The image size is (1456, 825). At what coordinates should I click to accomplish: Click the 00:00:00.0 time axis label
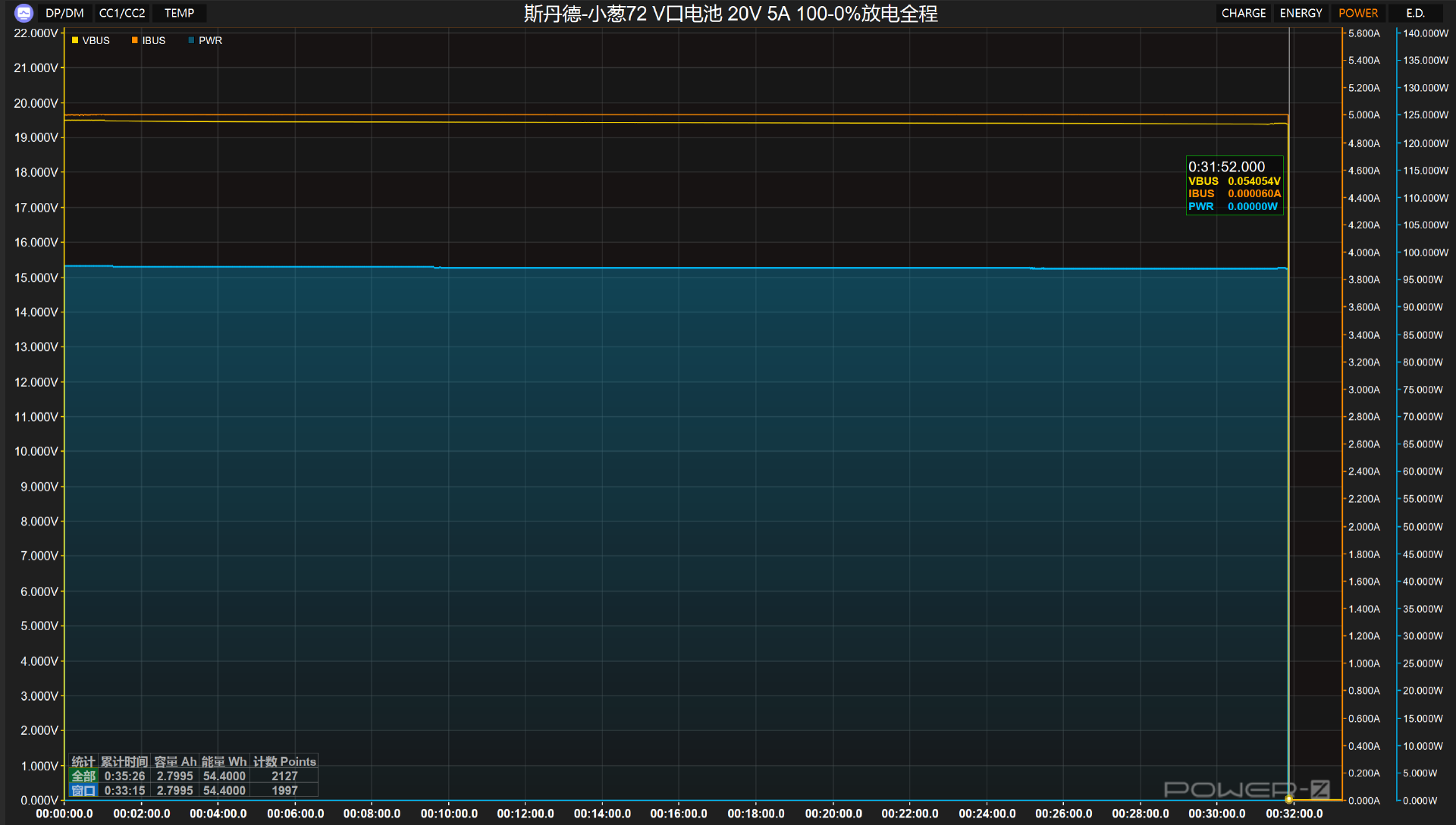pyautogui.click(x=64, y=814)
